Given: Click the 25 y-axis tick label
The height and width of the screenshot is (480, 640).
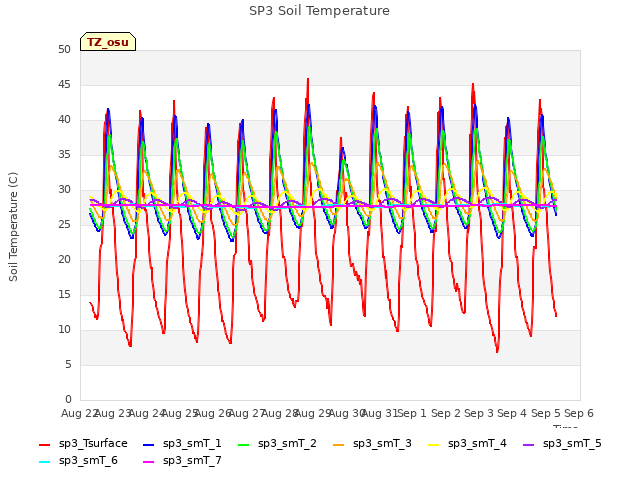Looking at the screenshot, I should pyautogui.click(x=64, y=224).
